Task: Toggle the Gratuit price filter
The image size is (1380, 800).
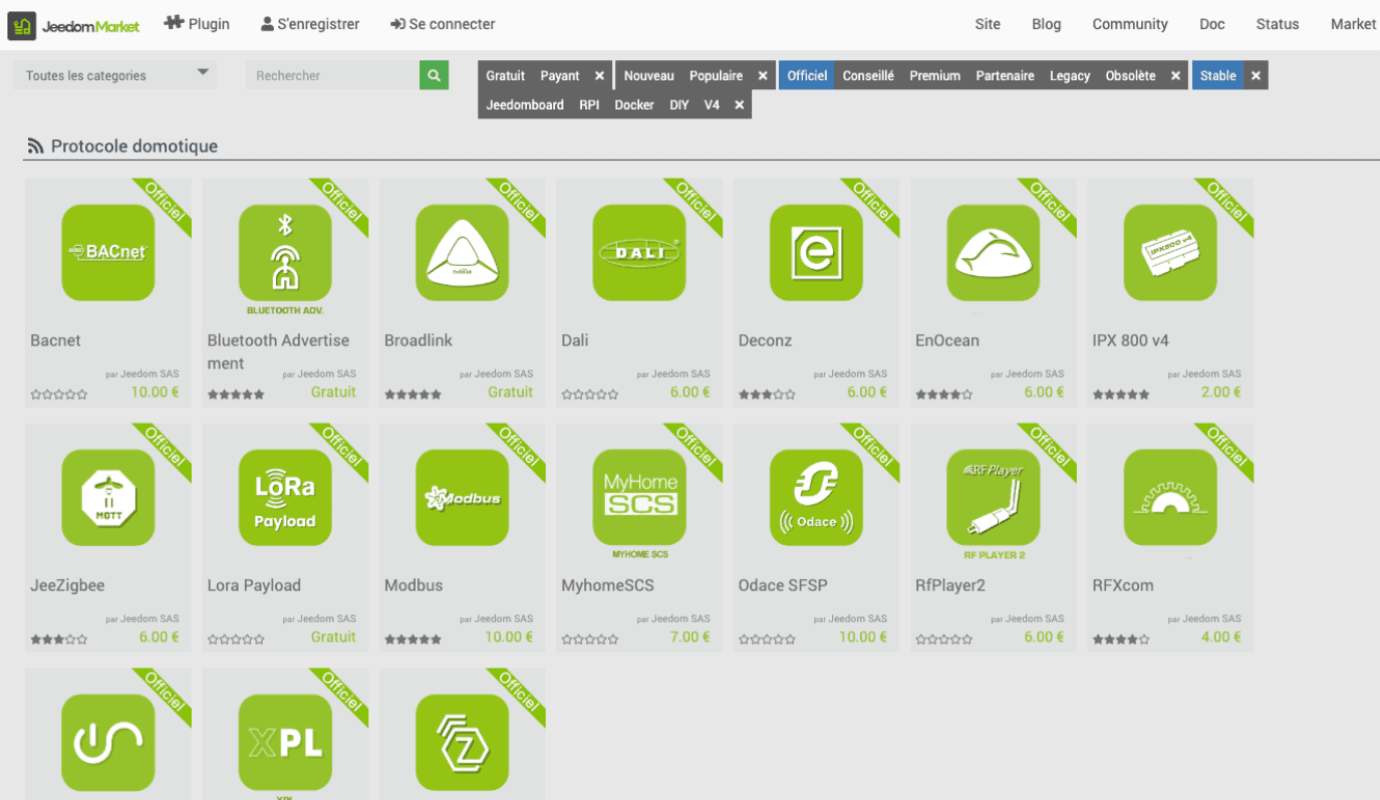Action: (x=505, y=76)
